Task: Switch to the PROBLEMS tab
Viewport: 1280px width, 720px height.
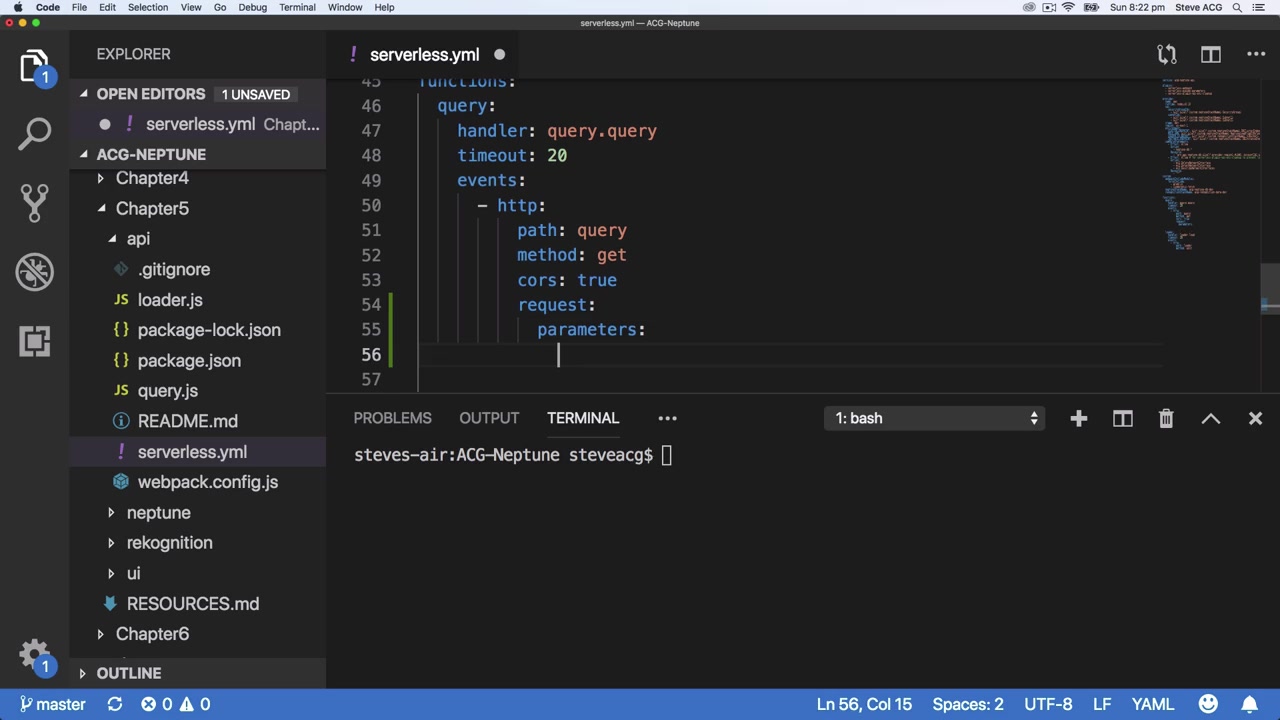Action: (x=392, y=418)
